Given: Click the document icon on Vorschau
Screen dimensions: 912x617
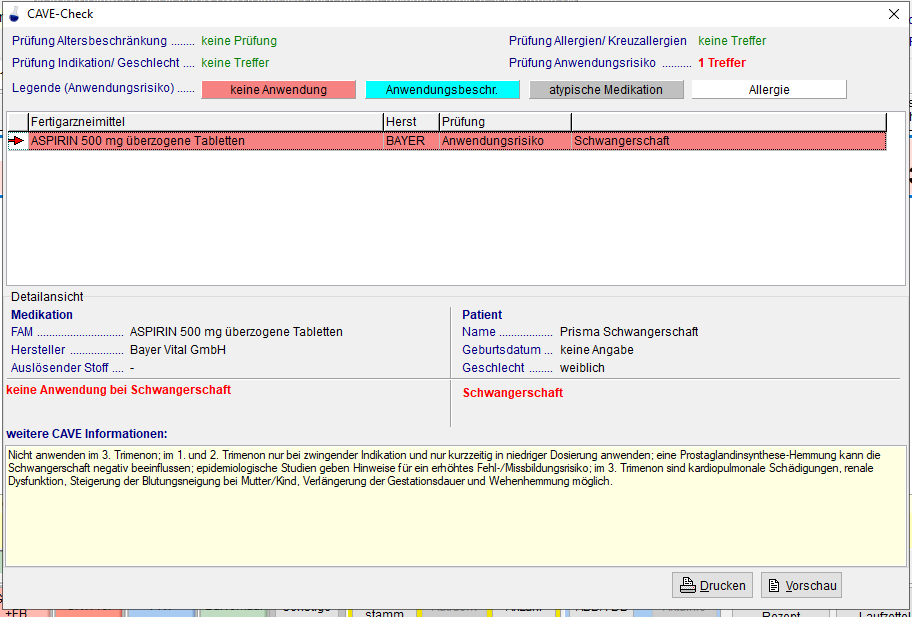Looking at the screenshot, I should [774, 585].
